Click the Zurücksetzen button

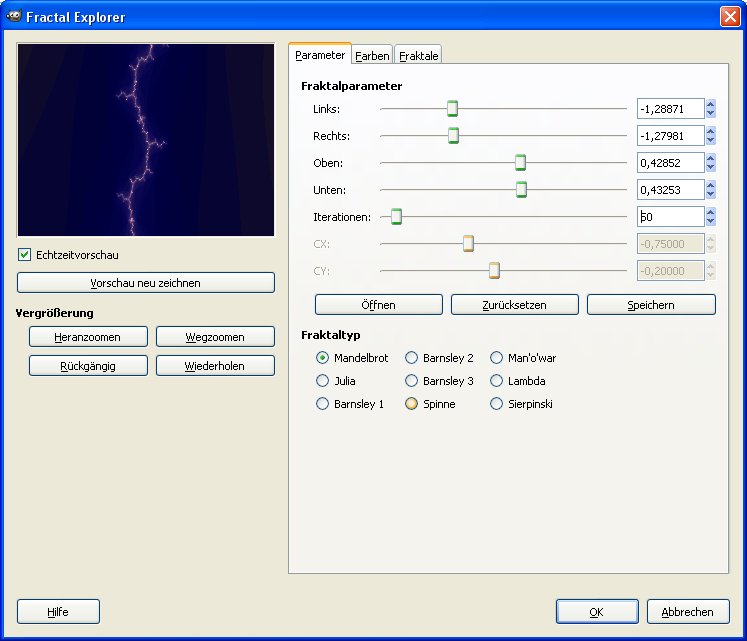(x=515, y=305)
